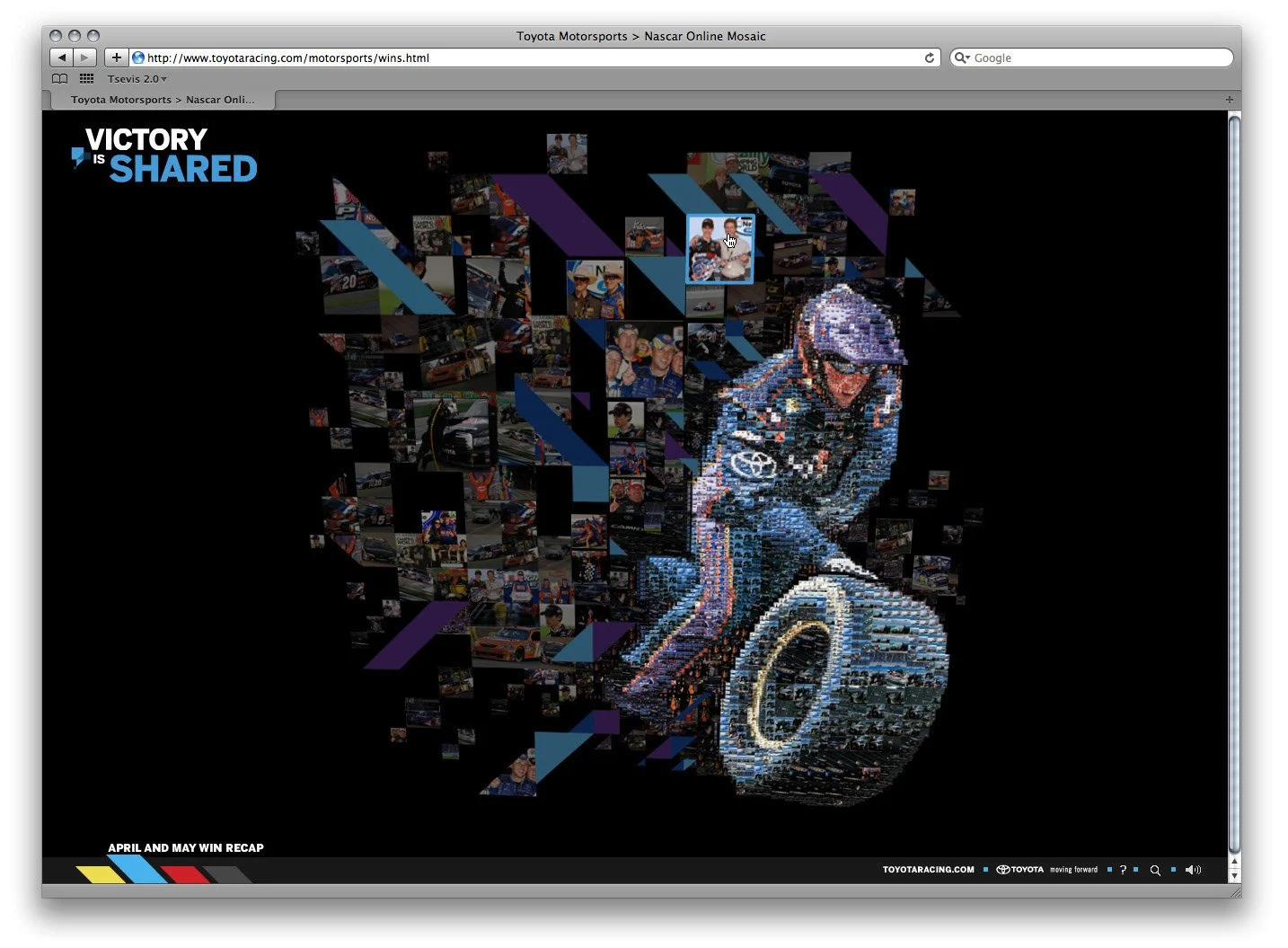Reload the page with the refresh icon

(930, 58)
